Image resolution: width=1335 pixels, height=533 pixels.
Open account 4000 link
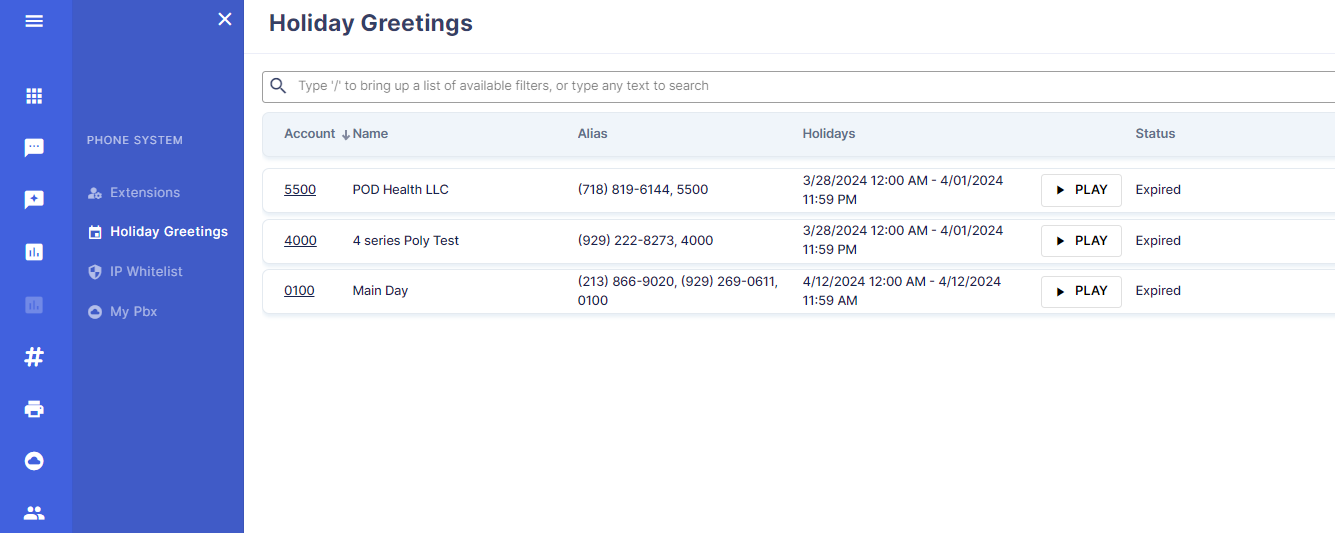(x=300, y=240)
